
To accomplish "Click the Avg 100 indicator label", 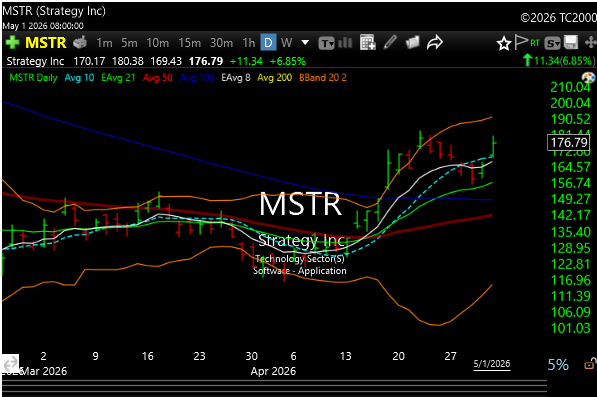I will pyautogui.click(x=197, y=78).
